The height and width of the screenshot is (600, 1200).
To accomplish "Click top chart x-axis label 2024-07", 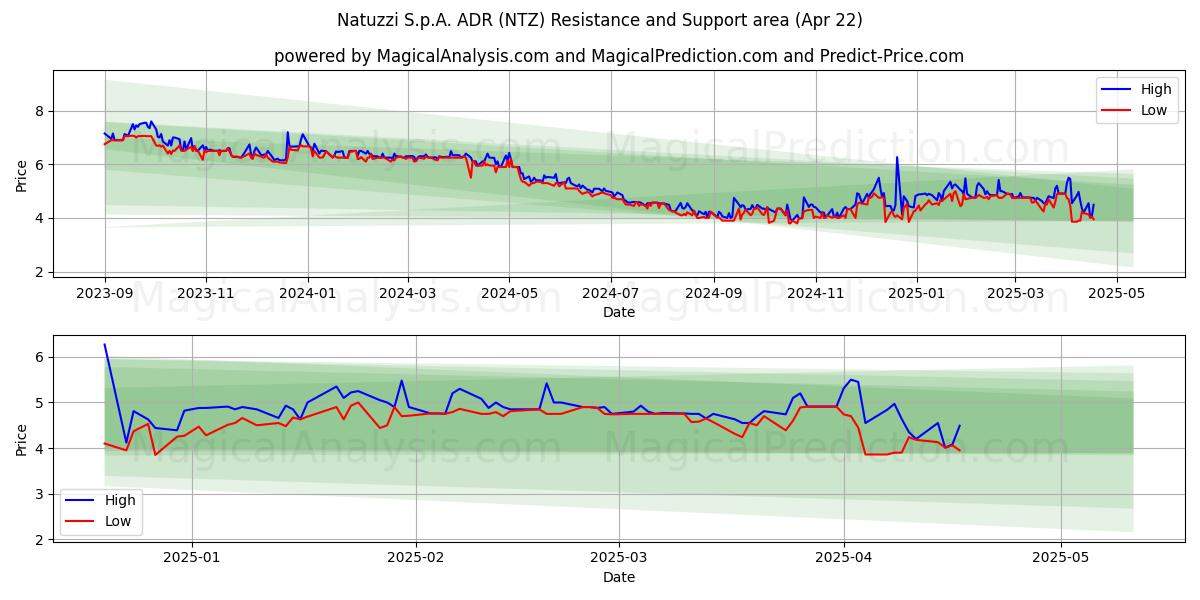I will click(x=610, y=294).
